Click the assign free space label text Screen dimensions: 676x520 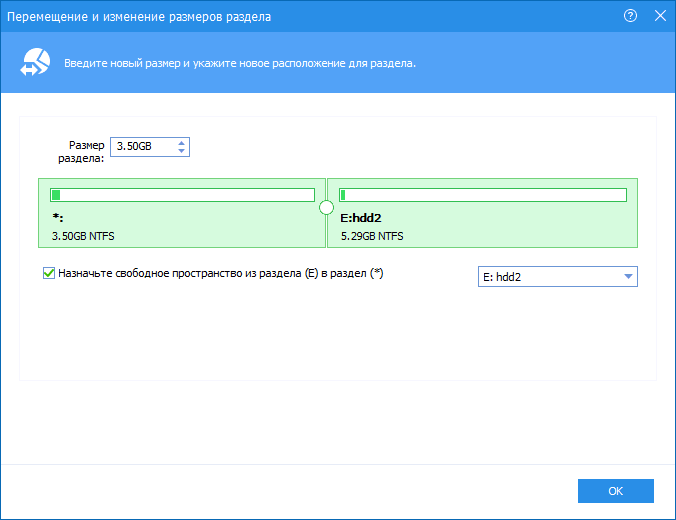(221, 273)
